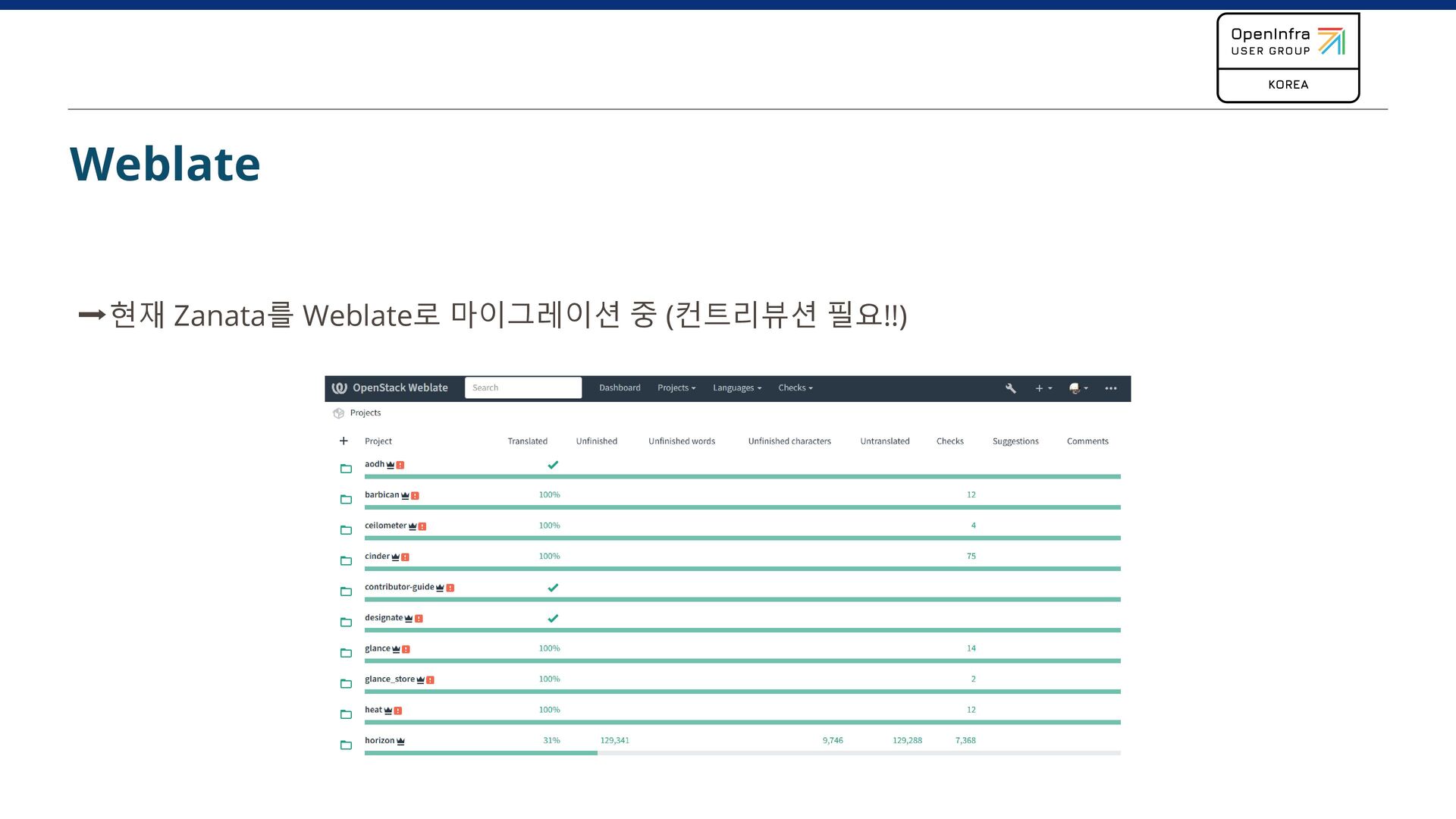Click the translated checkmark for aodh
Image resolution: width=1456 pixels, height=819 pixels.
[x=553, y=465]
